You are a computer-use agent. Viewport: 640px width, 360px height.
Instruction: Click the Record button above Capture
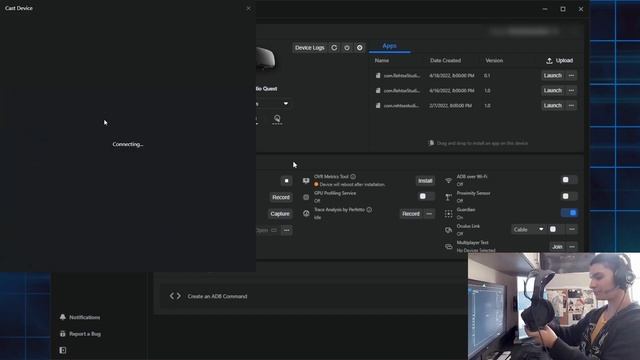pyautogui.click(x=281, y=198)
